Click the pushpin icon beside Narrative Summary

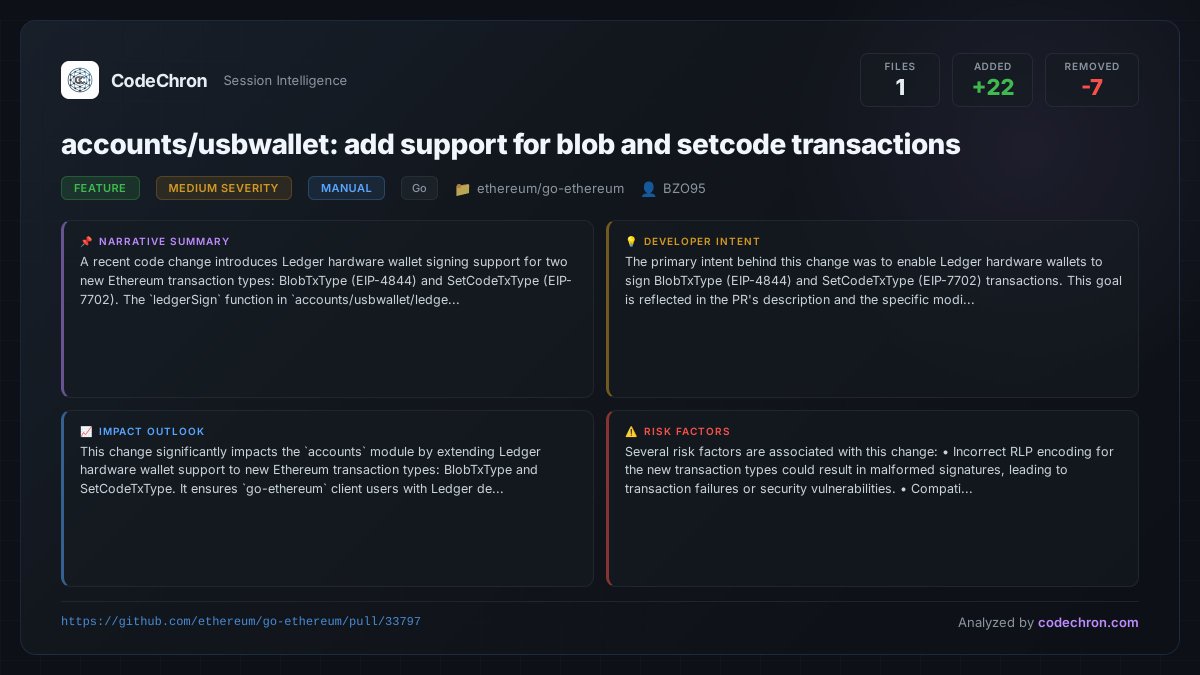(x=86, y=241)
